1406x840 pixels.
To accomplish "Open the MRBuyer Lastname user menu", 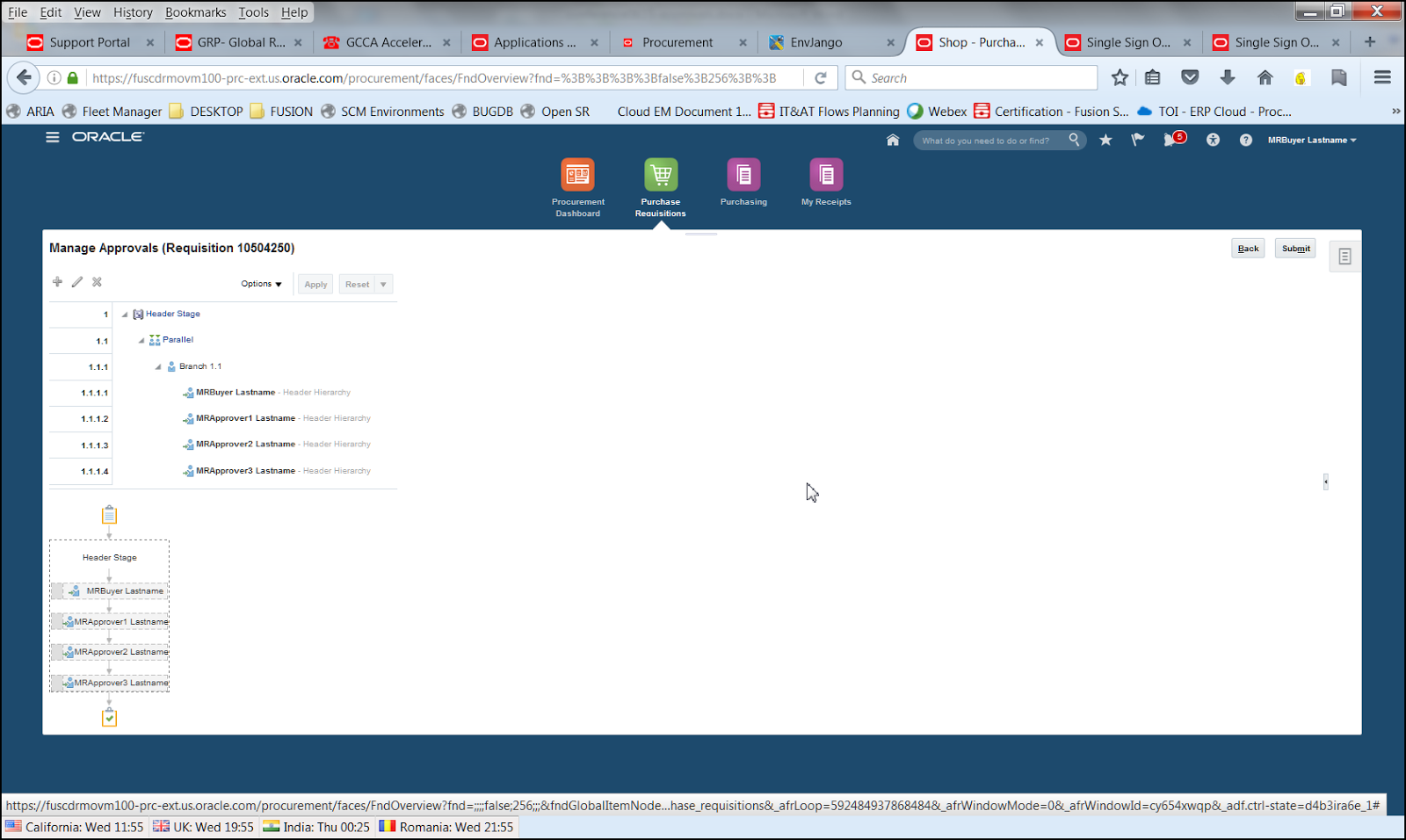I will tap(1311, 140).
